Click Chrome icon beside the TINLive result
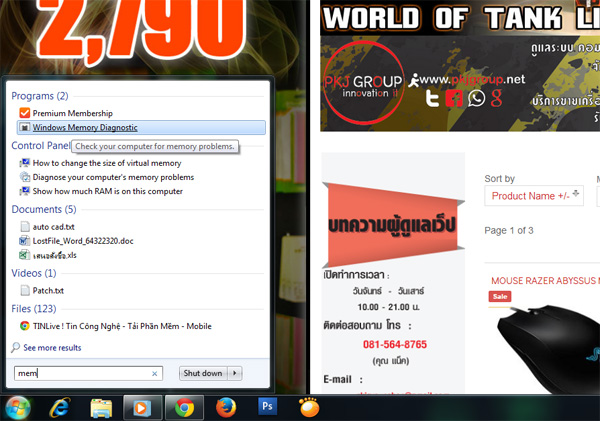Viewport: 600px width, 421px height. pyautogui.click(x=24, y=326)
